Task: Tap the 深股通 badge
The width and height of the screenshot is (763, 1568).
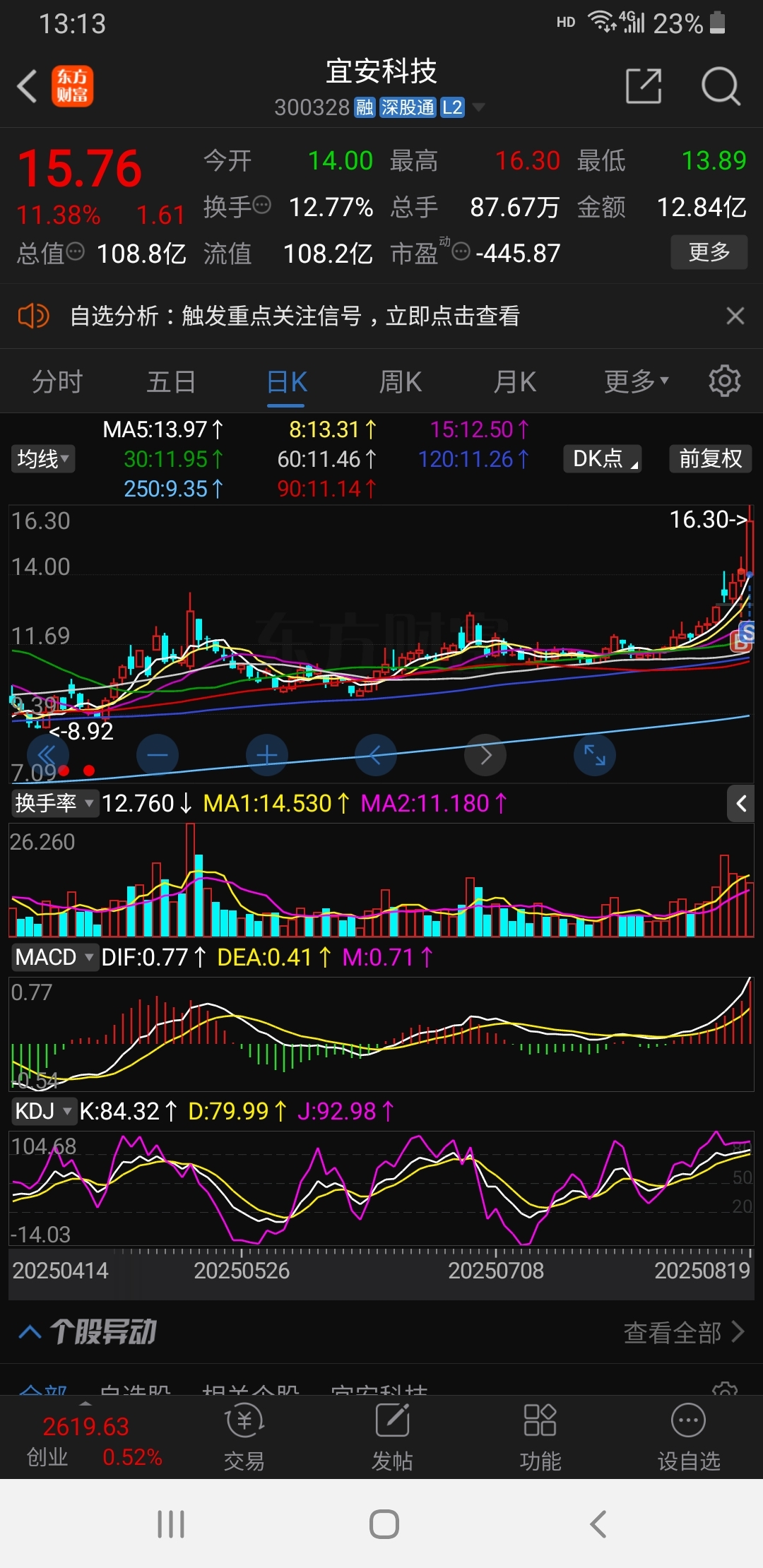Action: [x=408, y=107]
